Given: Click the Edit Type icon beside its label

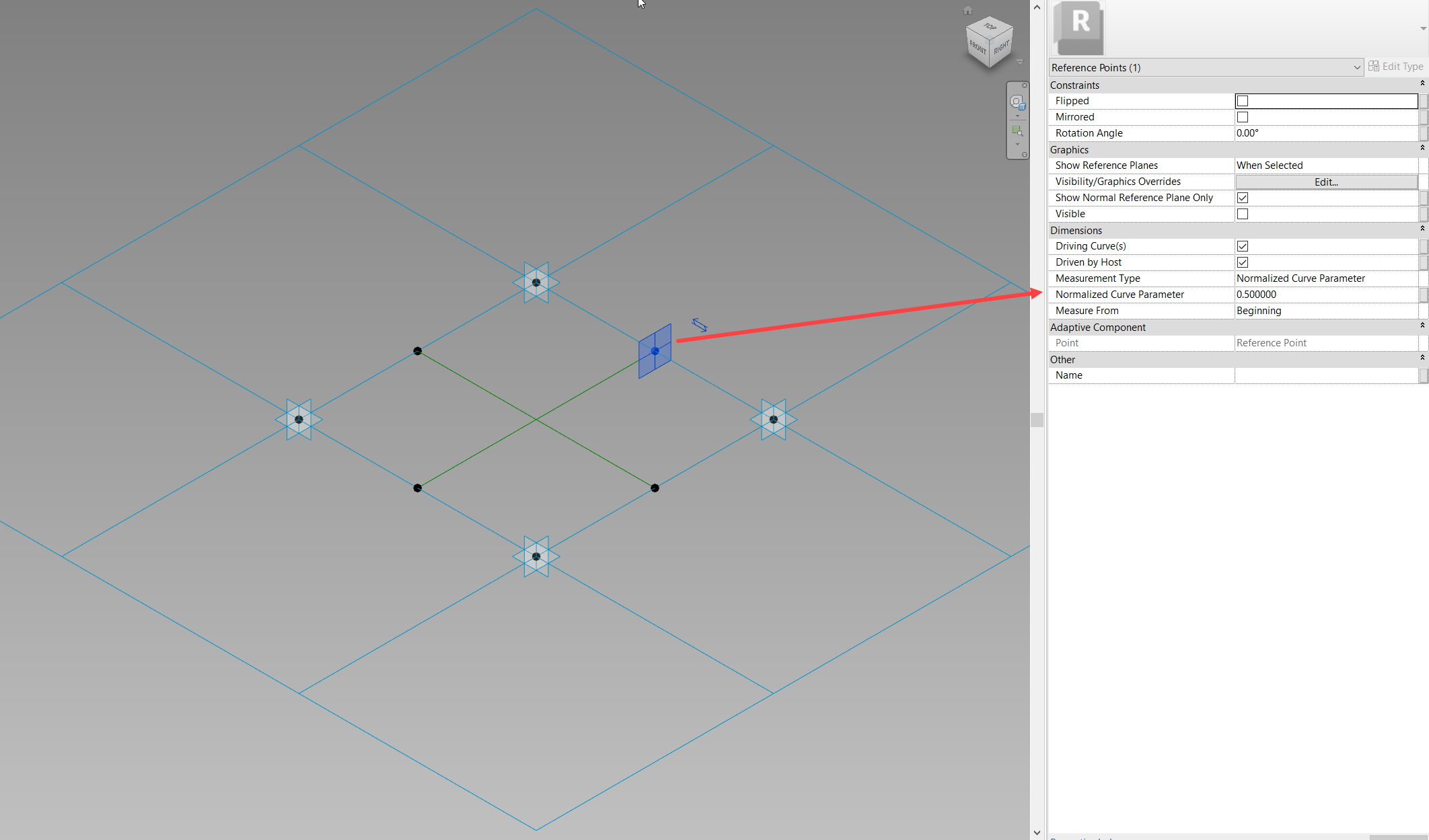Looking at the screenshot, I should coord(1374,66).
